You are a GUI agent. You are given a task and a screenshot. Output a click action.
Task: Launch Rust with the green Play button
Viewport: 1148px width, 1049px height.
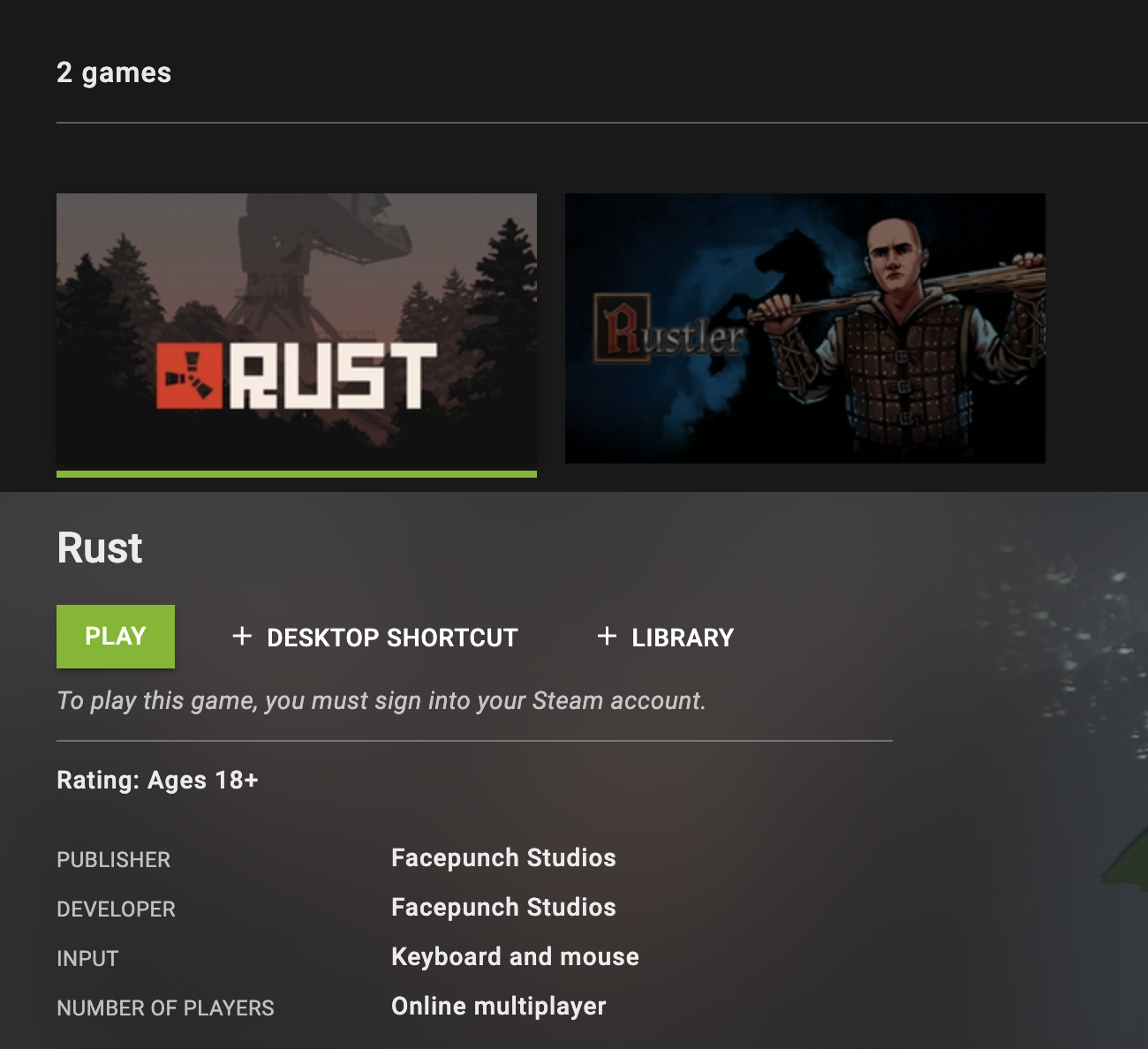pyautogui.click(x=116, y=637)
